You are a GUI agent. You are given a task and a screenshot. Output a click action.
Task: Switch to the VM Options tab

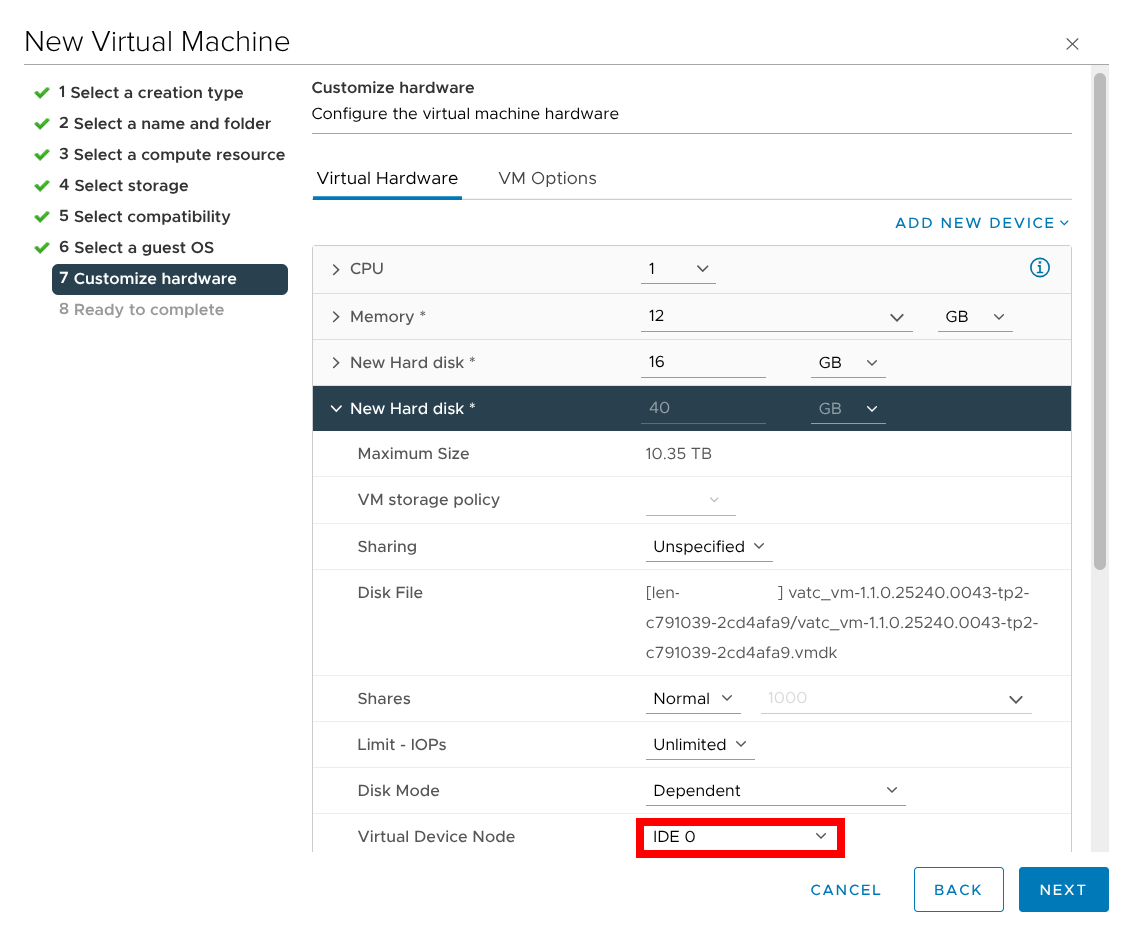[x=547, y=179]
